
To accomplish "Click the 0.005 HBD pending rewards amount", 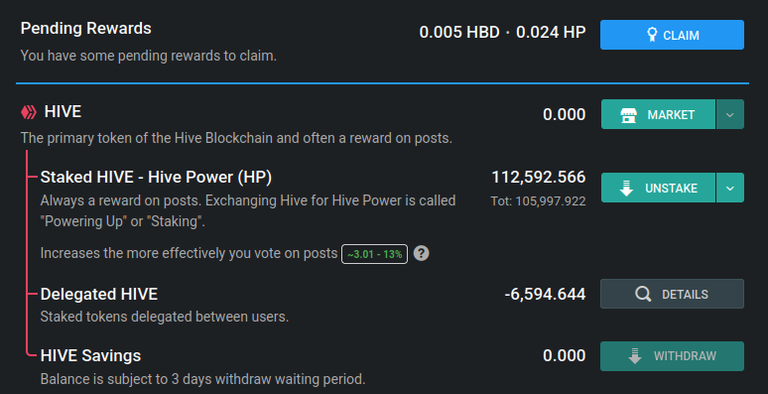I will click(x=459, y=32).
